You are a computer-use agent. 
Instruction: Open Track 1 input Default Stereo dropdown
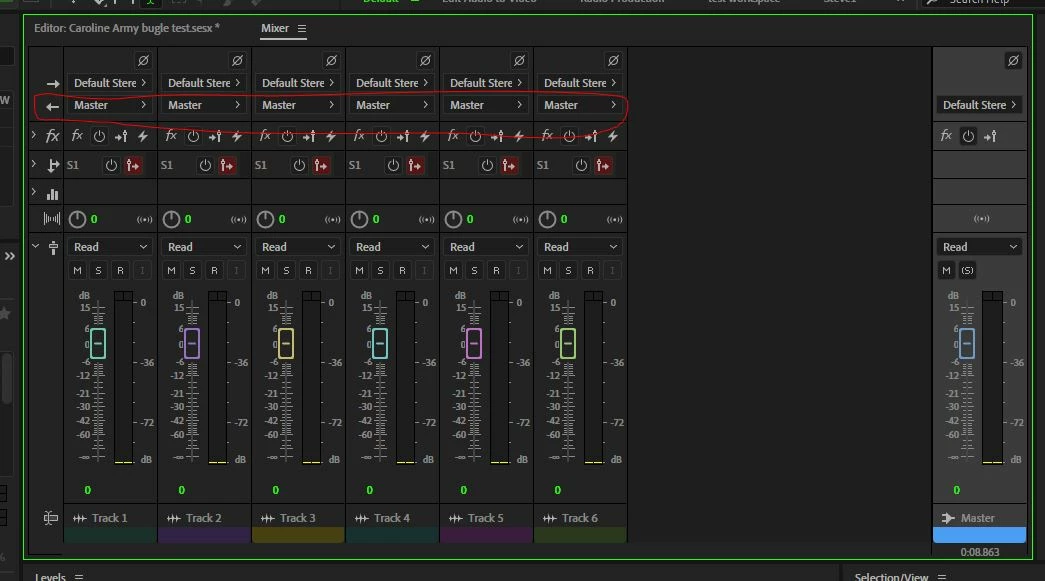[x=110, y=83]
